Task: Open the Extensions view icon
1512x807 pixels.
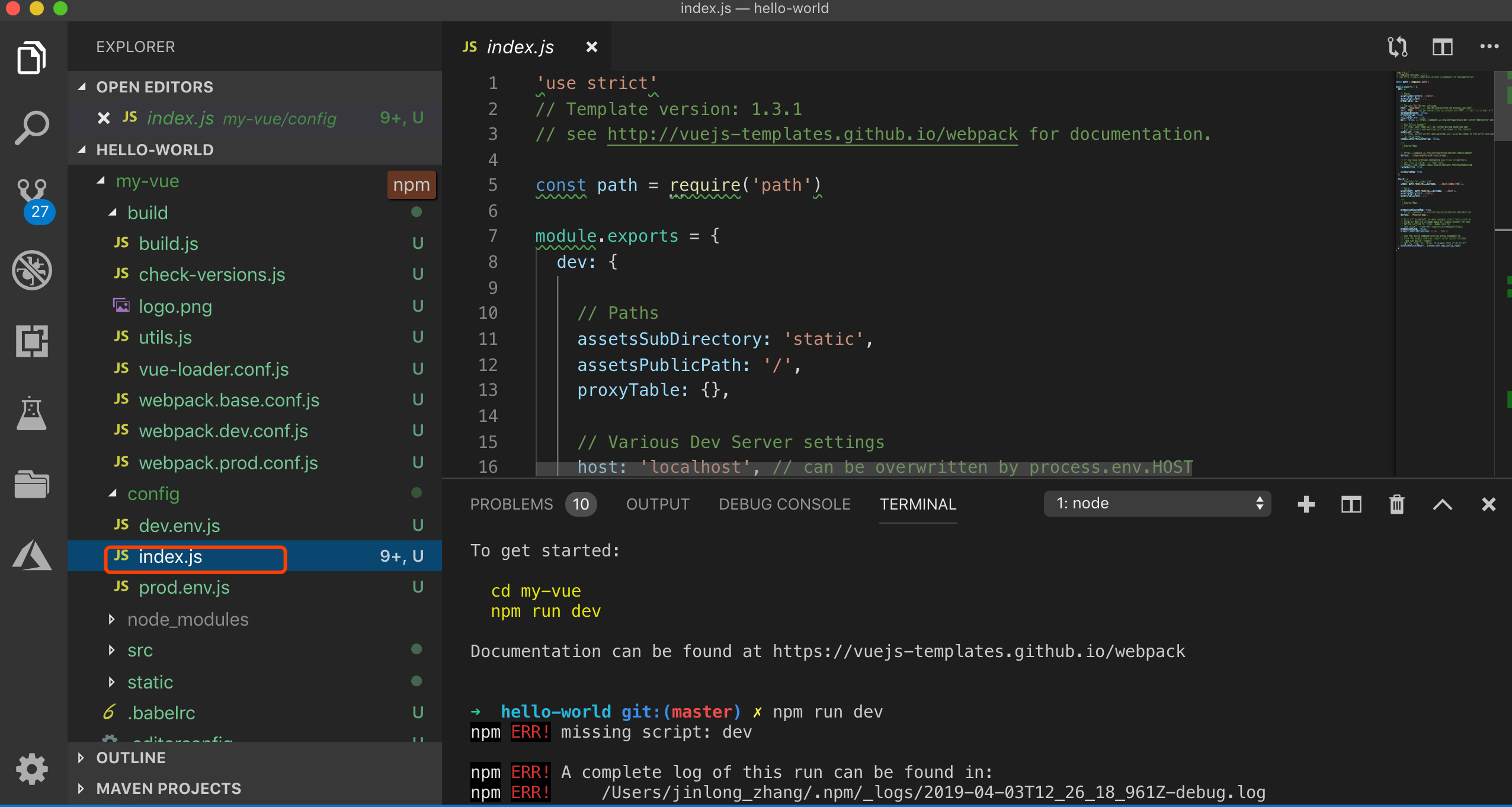Action: [32, 341]
